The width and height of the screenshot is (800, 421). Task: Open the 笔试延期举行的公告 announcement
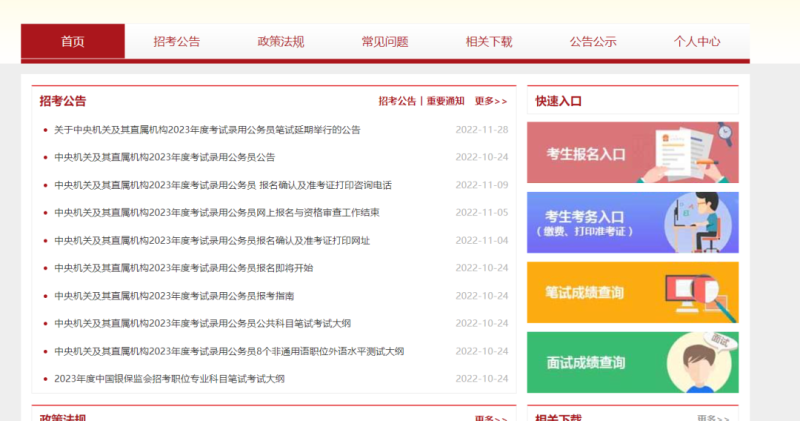point(207,130)
